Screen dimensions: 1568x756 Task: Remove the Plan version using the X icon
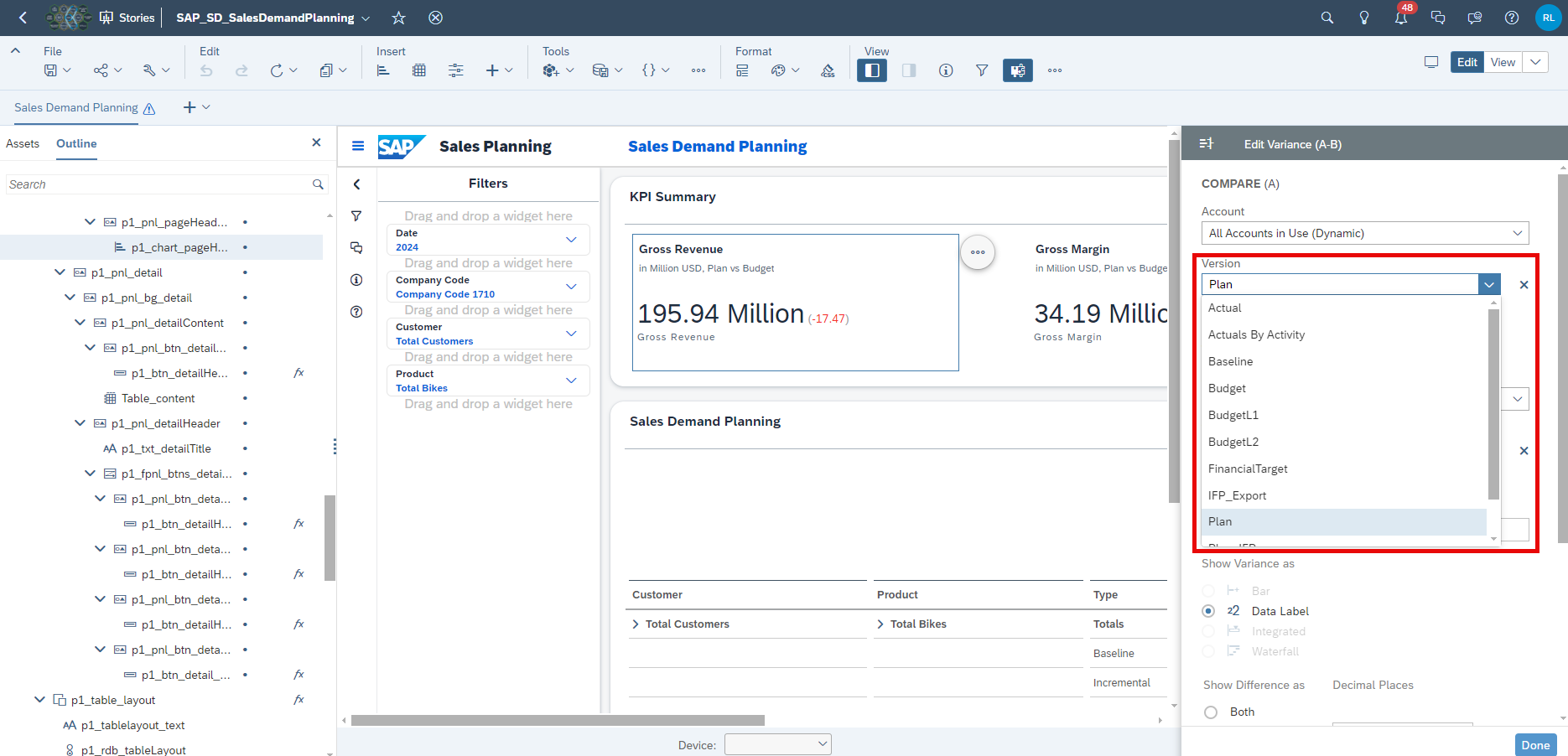pos(1524,285)
